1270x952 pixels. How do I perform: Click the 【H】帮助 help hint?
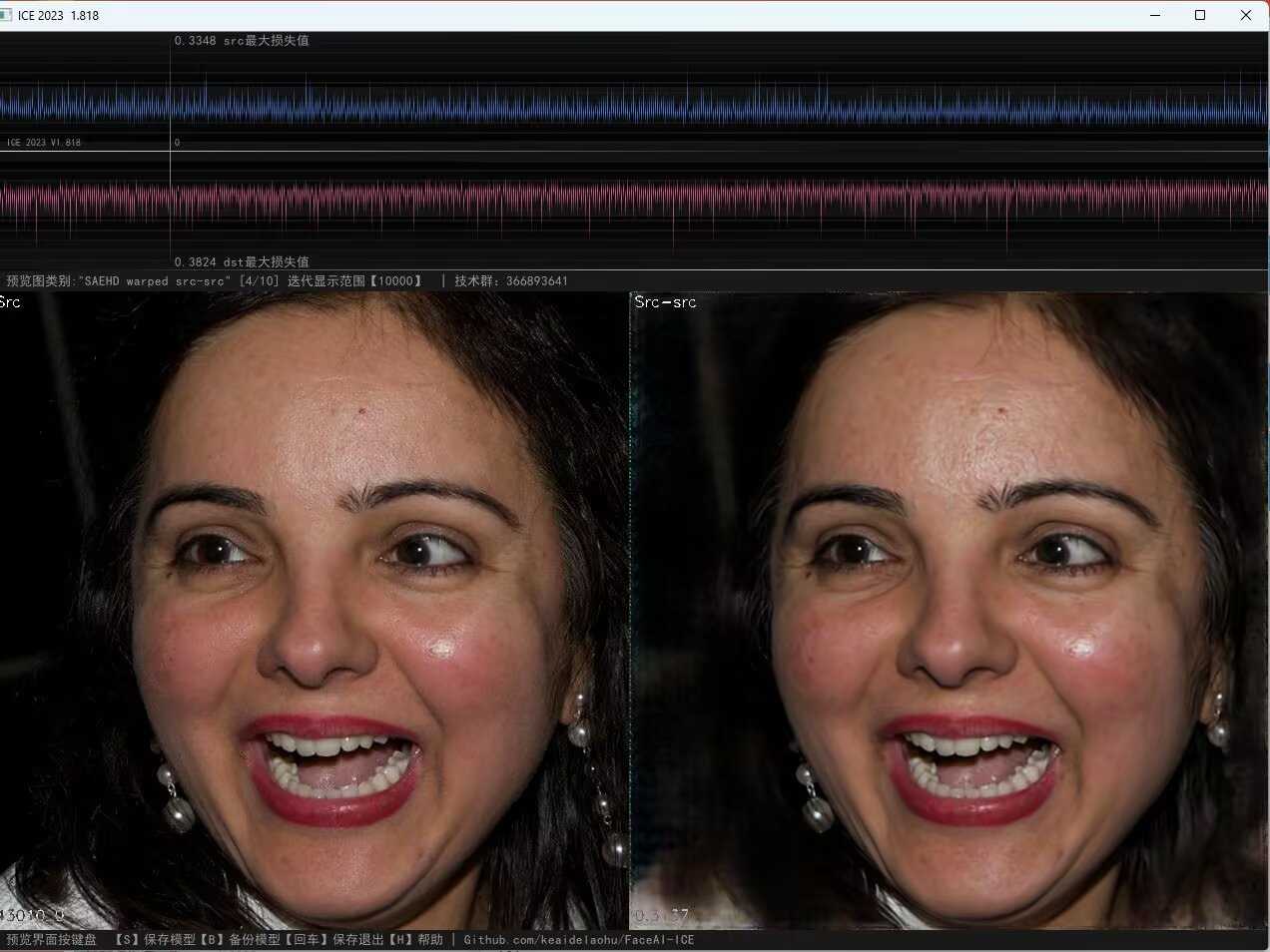[x=416, y=939]
